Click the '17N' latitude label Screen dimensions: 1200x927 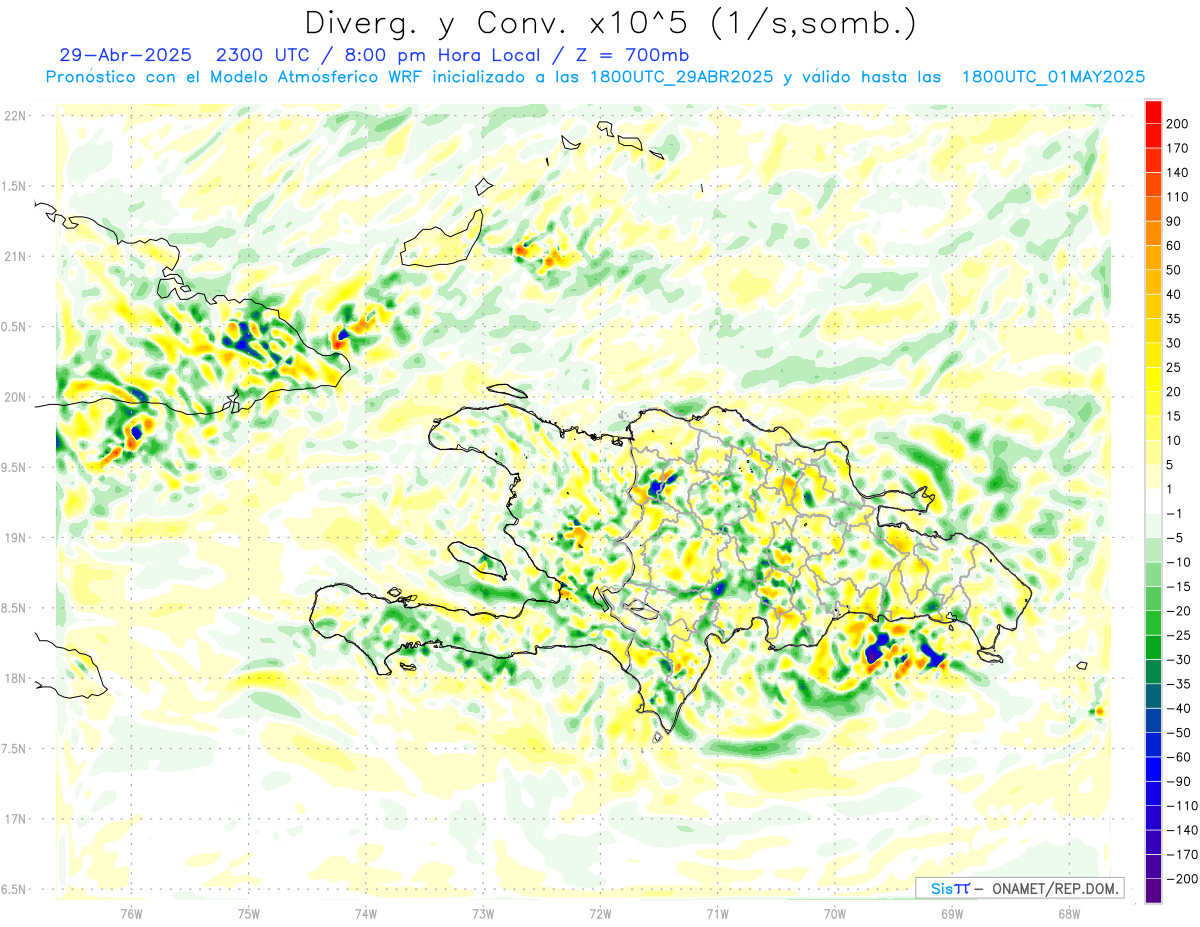click(x=15, y=819)
